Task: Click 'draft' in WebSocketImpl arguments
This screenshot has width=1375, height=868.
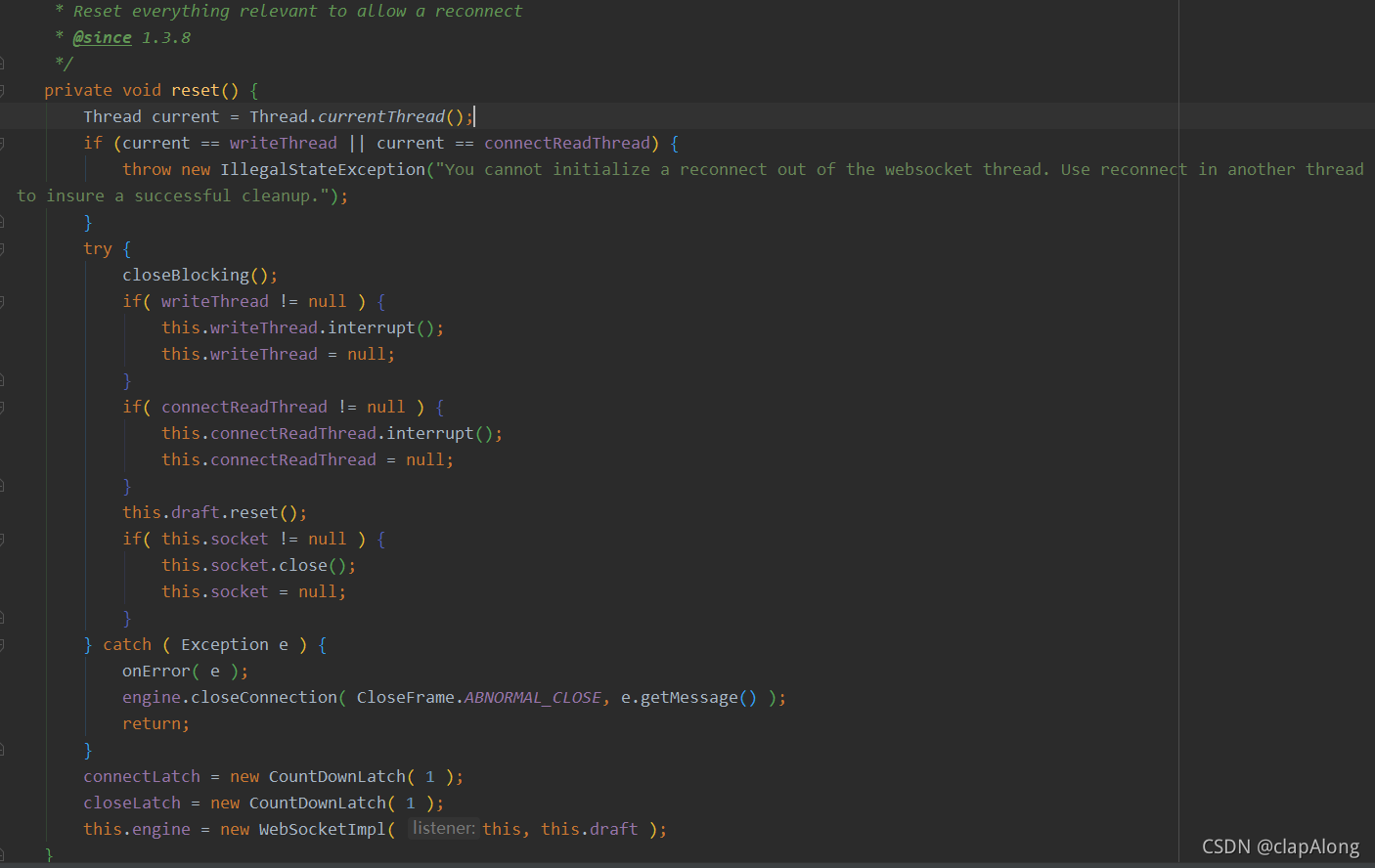Action: tap(614, 829)
